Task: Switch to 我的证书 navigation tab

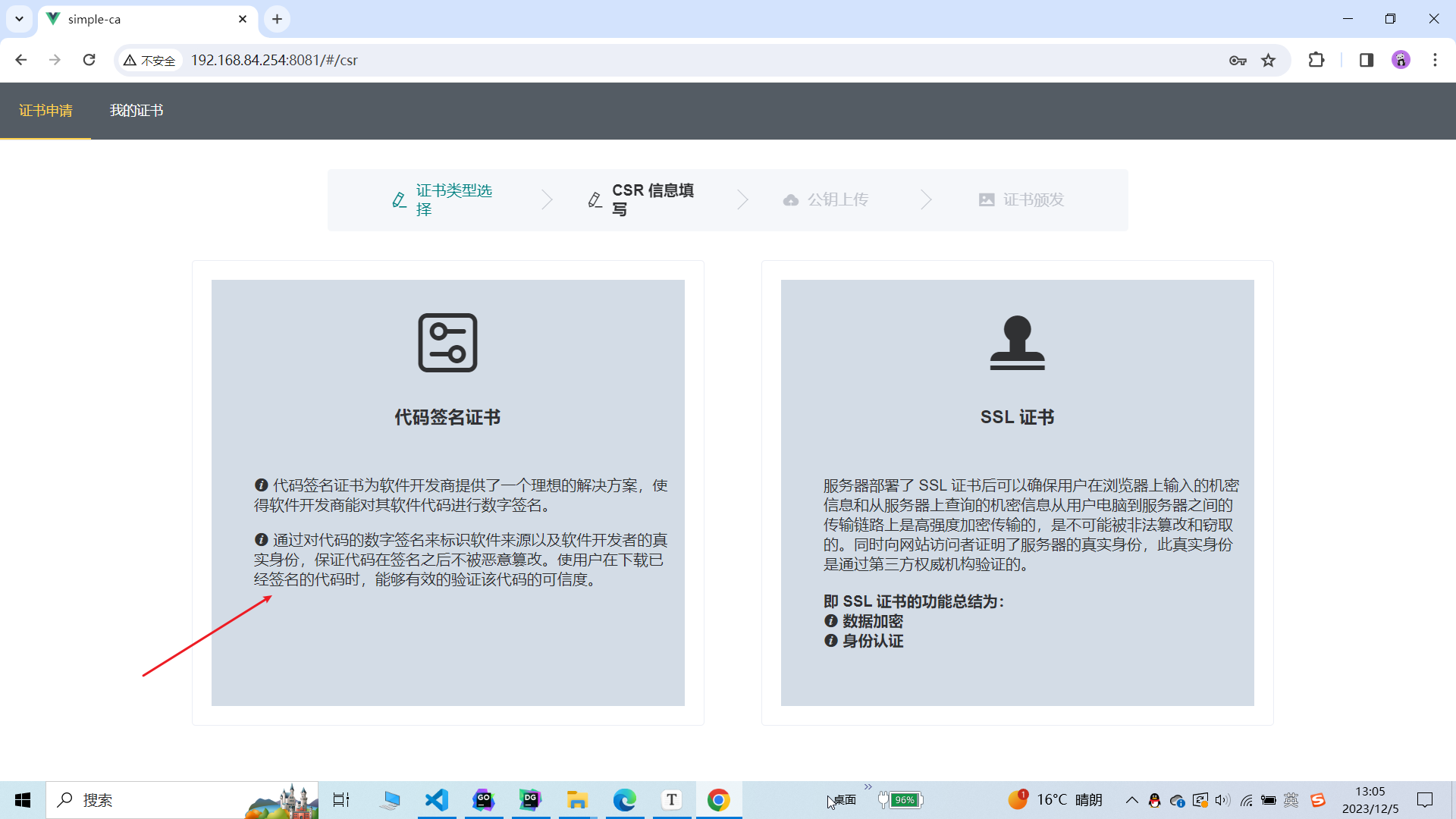Action: point(136,111)
